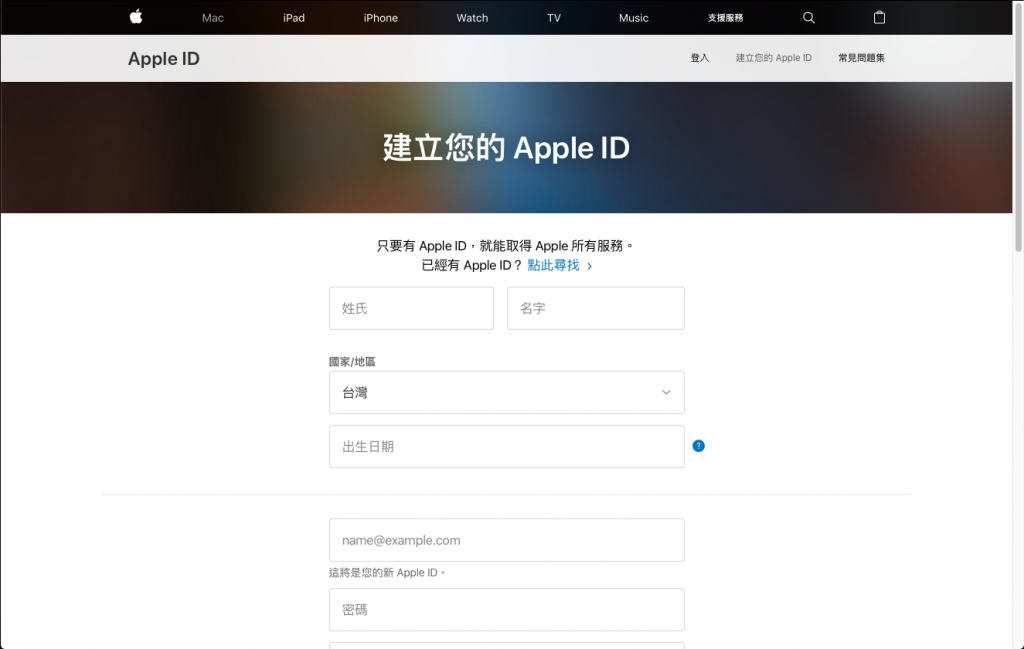Focus the 出生日期 input field
The image size is (1024, 649).
507,447
